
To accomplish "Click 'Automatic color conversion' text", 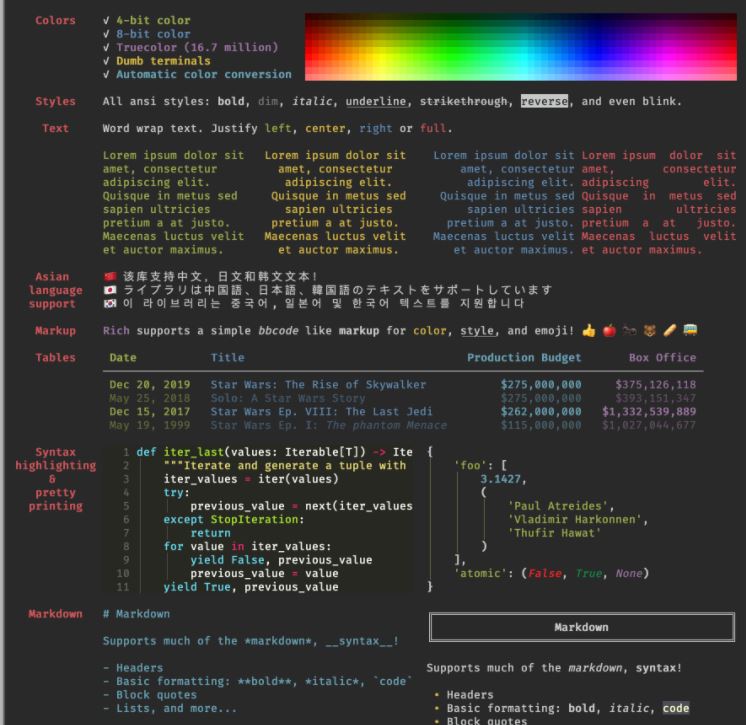I will point(204,74).
